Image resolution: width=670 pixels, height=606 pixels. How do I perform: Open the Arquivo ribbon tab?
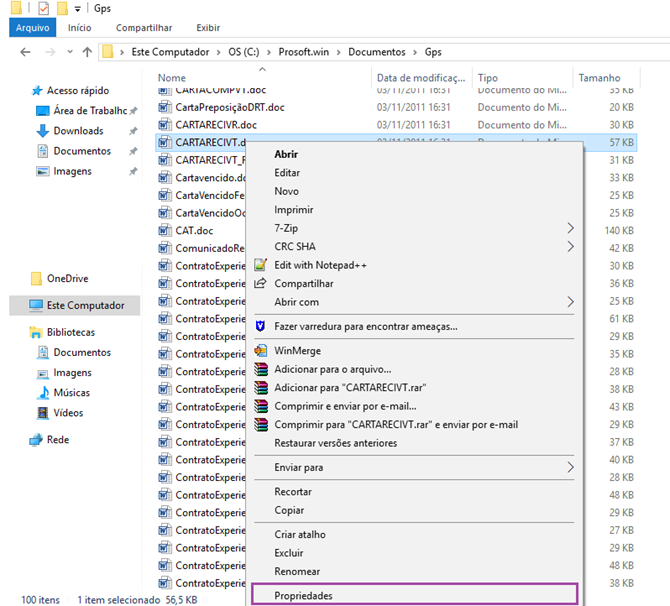tap(32, 28)
